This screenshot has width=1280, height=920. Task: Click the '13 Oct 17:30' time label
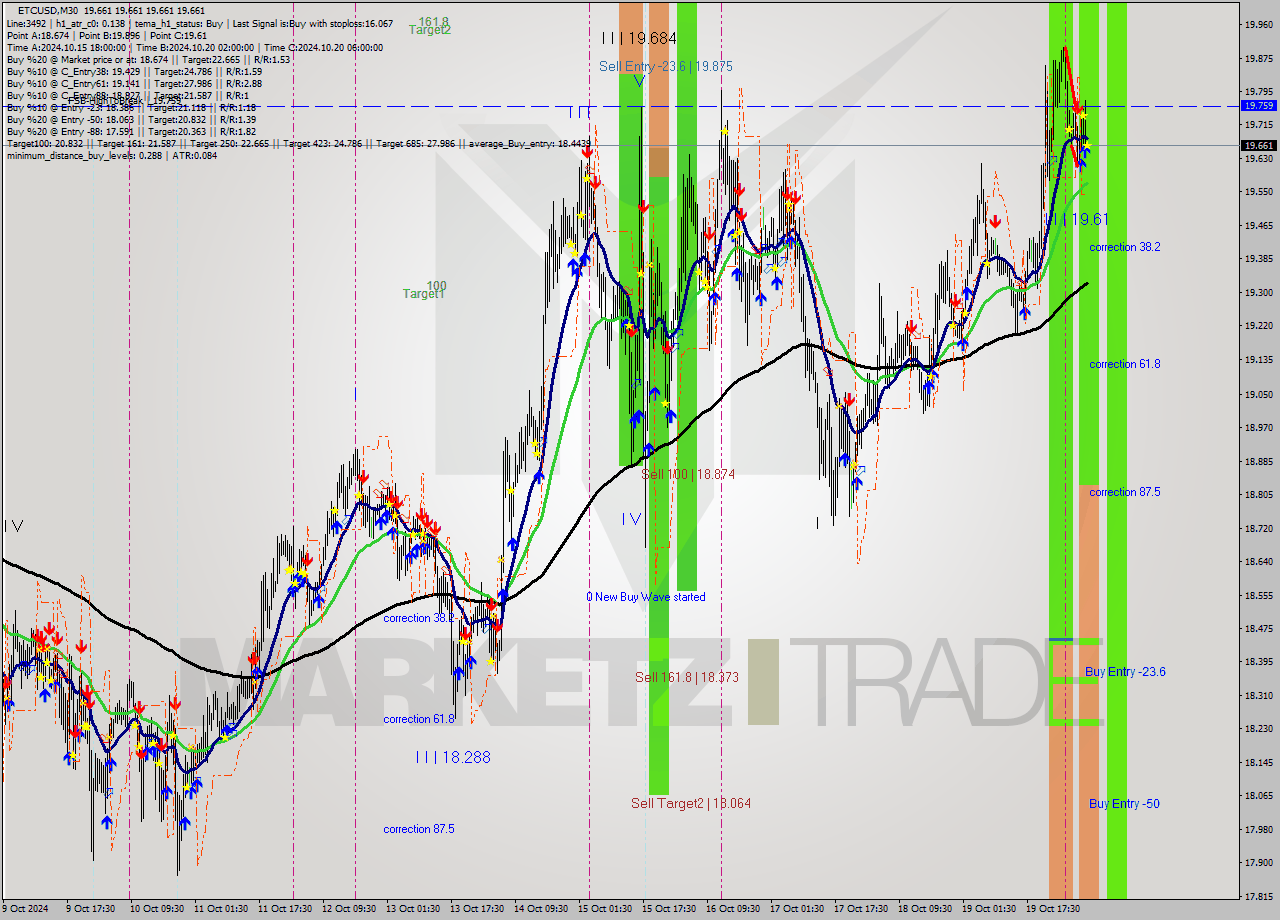[476, 909]
